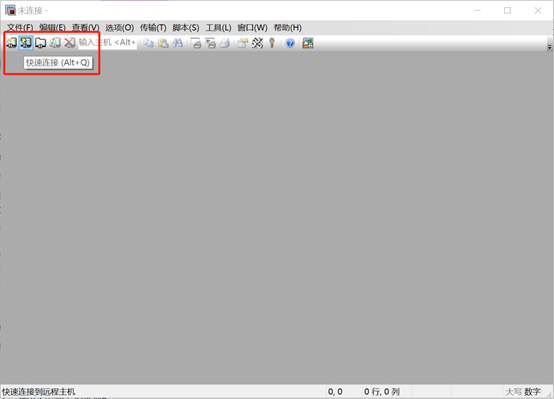Image resolution: width=554 pixels, height=399 pixels.
Task: Open the 文件(F) menu
Action: 20,28
